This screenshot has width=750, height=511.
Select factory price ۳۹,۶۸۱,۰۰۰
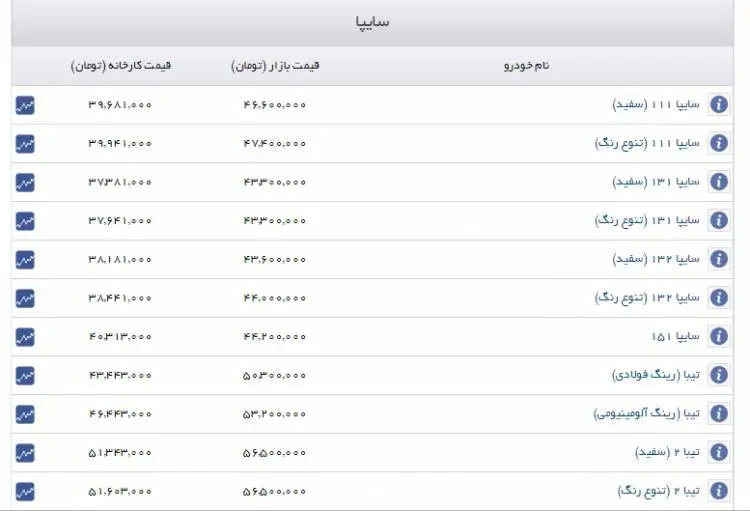[120, 105]
